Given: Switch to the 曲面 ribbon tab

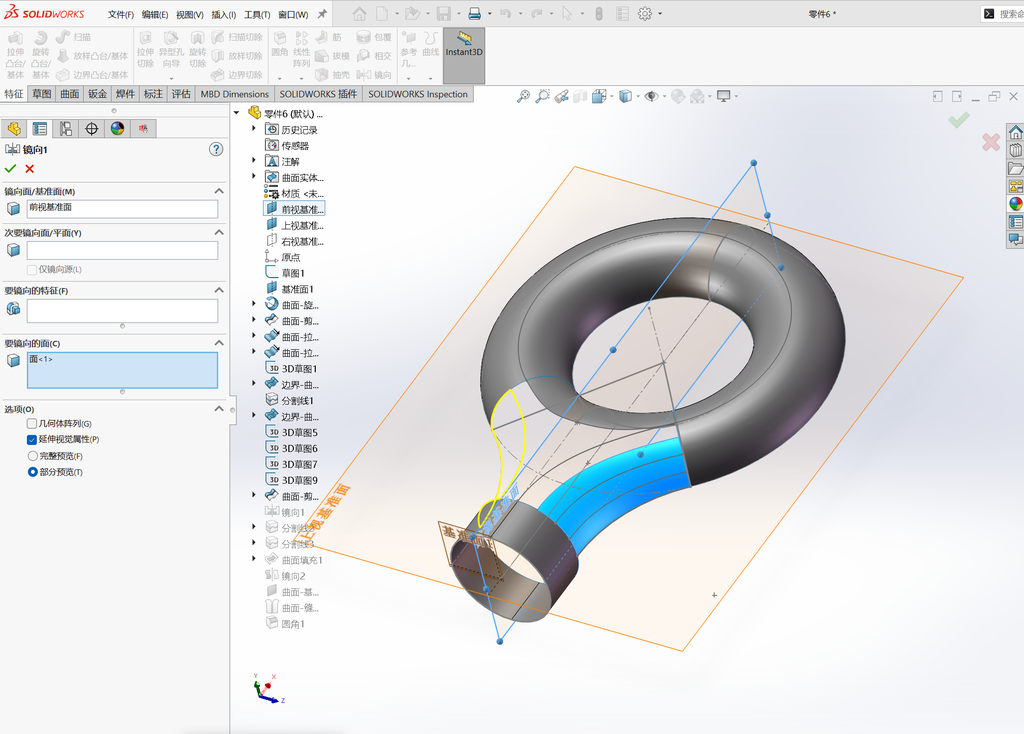Looking at the screenshot, I should pos(70,94).
